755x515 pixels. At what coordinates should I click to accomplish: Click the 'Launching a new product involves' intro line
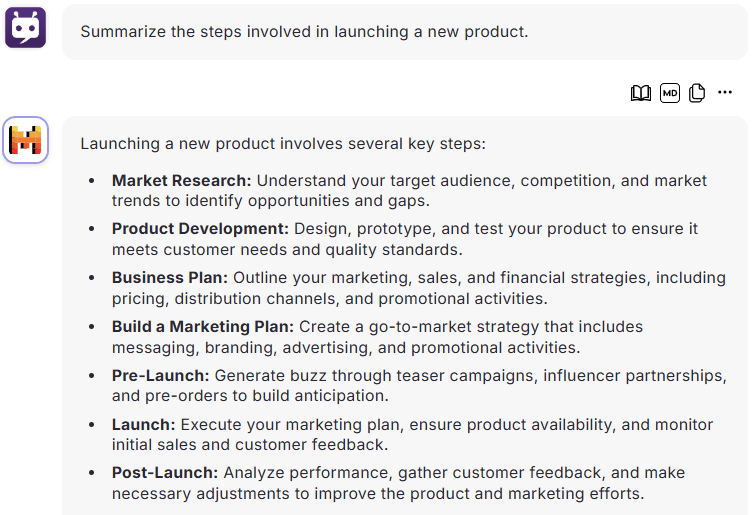coord(283,143)
